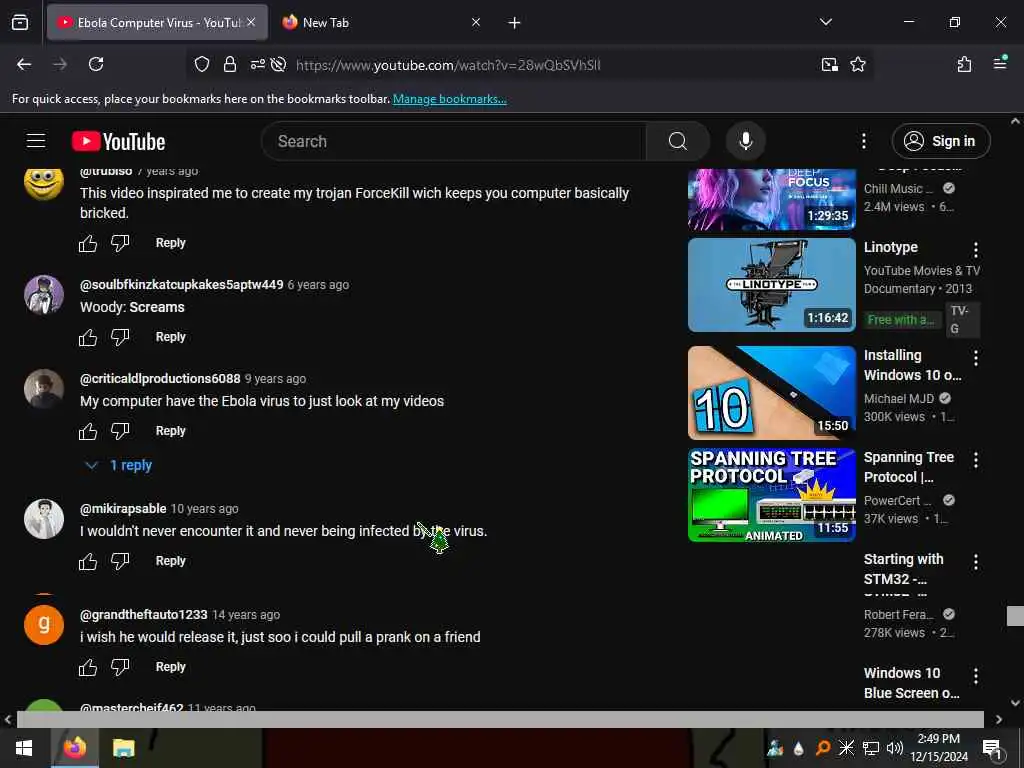Open tracking protection shield icon

pyautogui.click(x=202, y=64)
